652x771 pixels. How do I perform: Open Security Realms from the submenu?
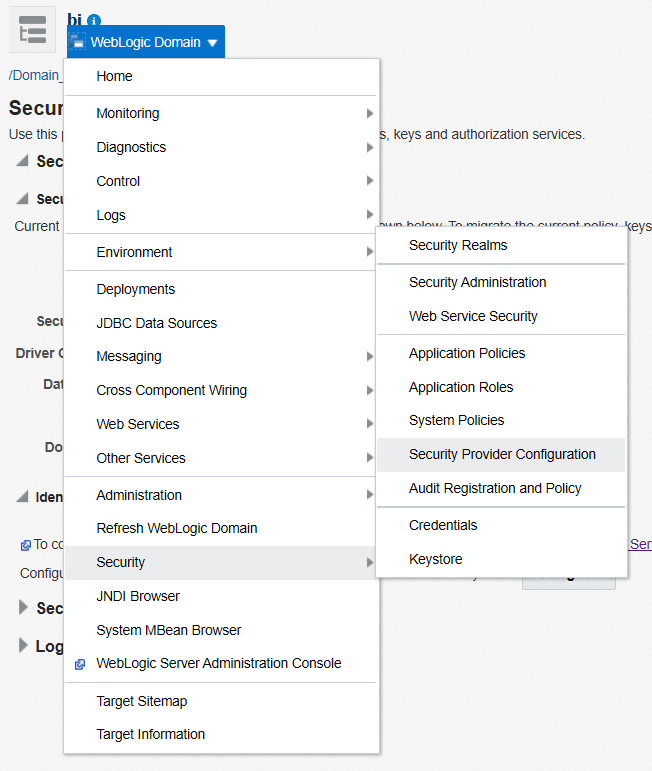pyautogui.click(x=457, y=245)
